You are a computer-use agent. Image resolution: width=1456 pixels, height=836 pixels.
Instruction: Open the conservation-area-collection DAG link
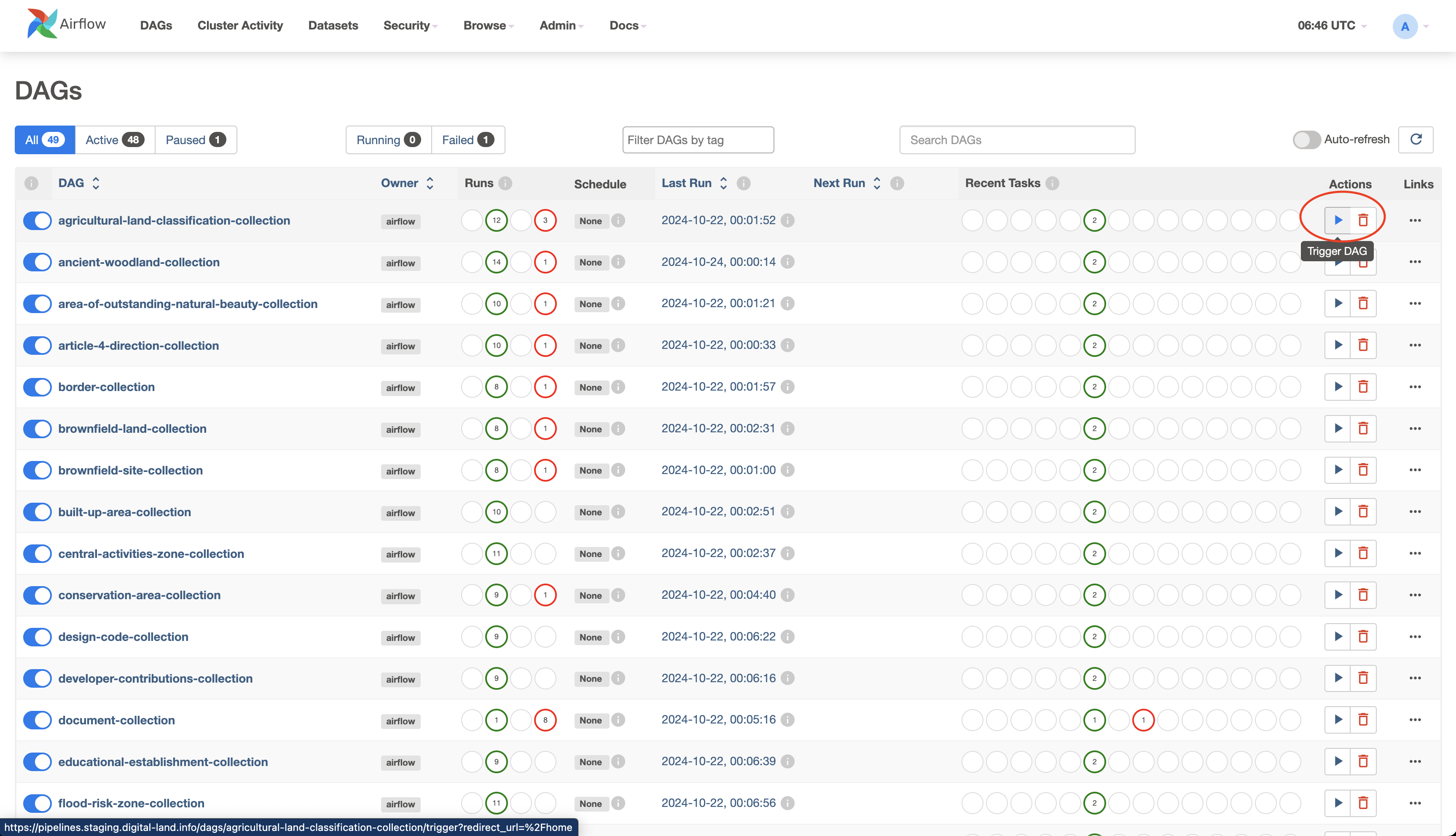140,595
